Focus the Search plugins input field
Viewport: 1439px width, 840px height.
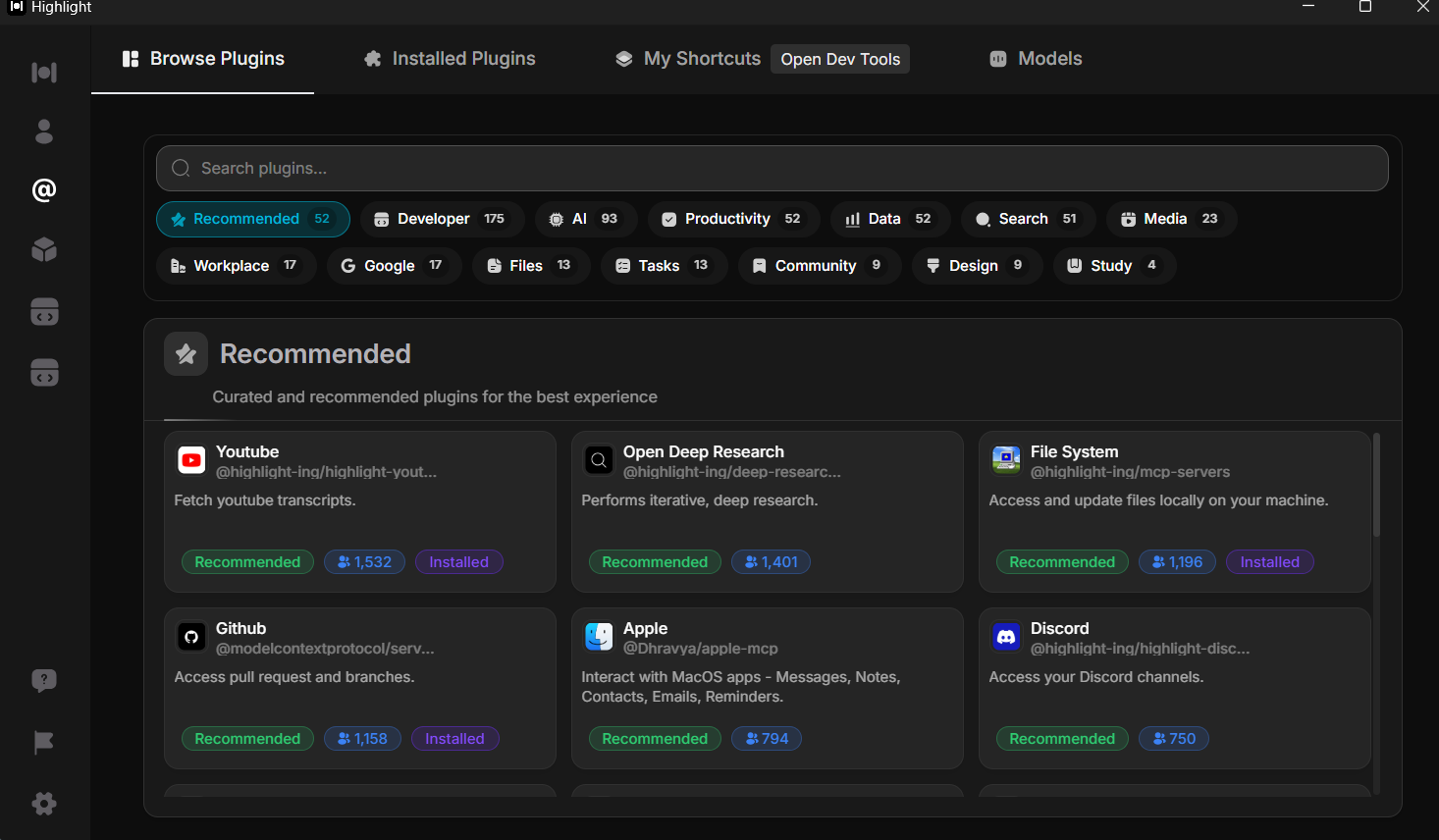pyautogui.click(x=772, y=169)
